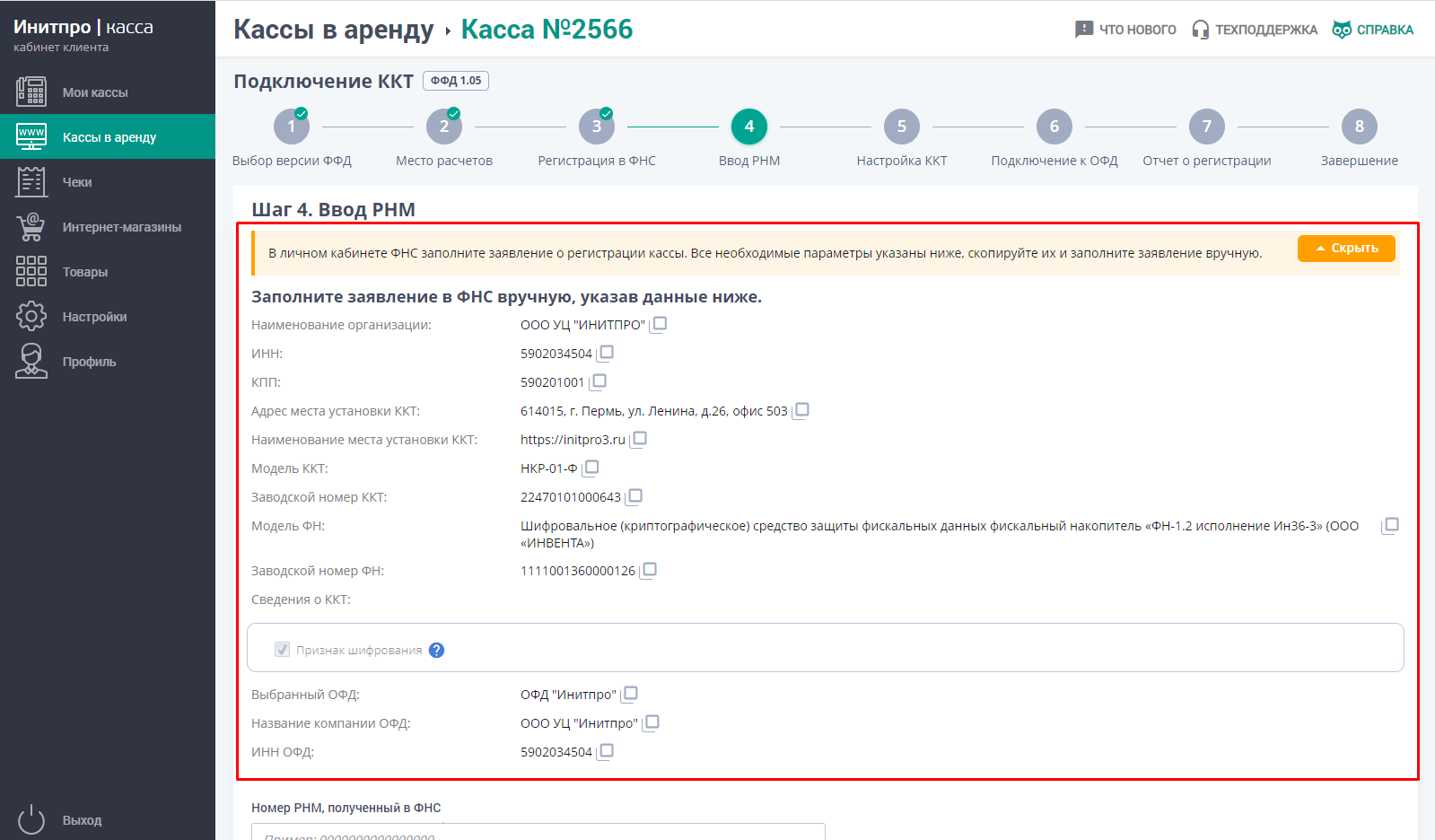The image size is (1435, 840).
Task: Click the Профиль person icon
Action: [31, 361]
